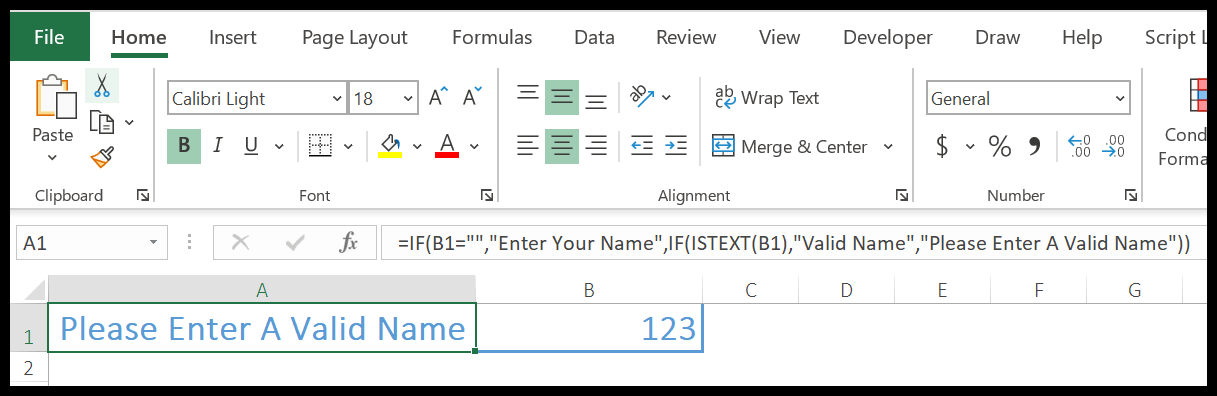Click Merge & Center button
The width and height of the screenshot is (1217, 396).
(790, 146)
